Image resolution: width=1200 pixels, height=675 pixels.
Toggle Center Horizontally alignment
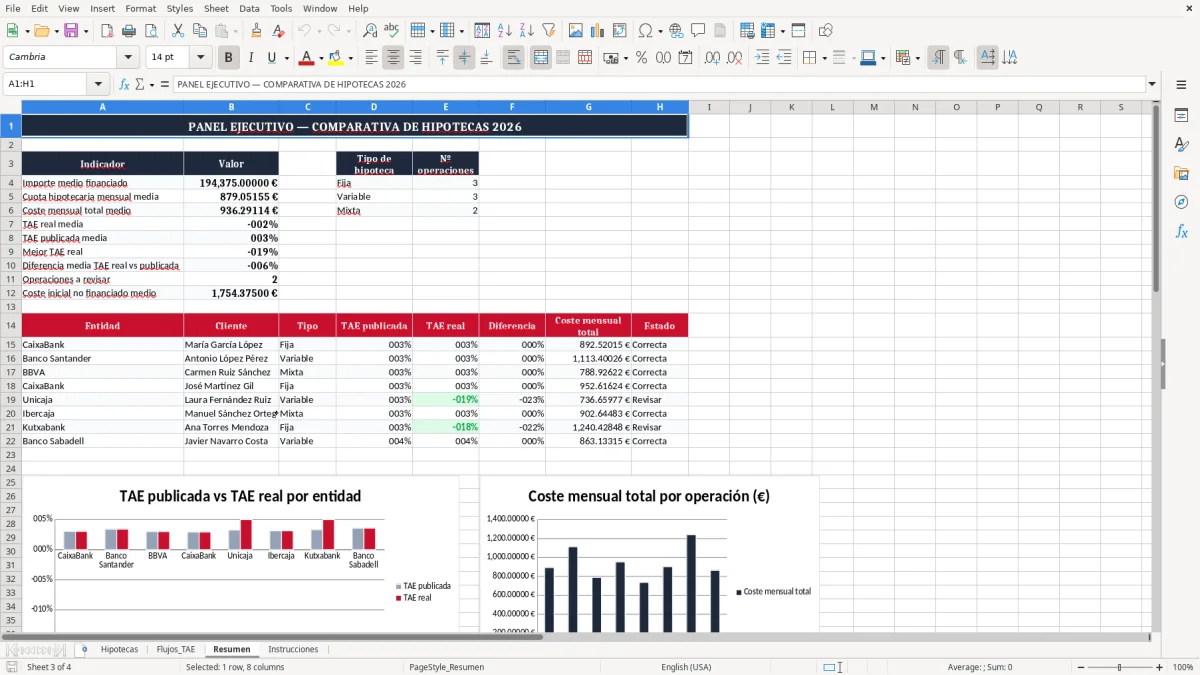click(393, 58)
